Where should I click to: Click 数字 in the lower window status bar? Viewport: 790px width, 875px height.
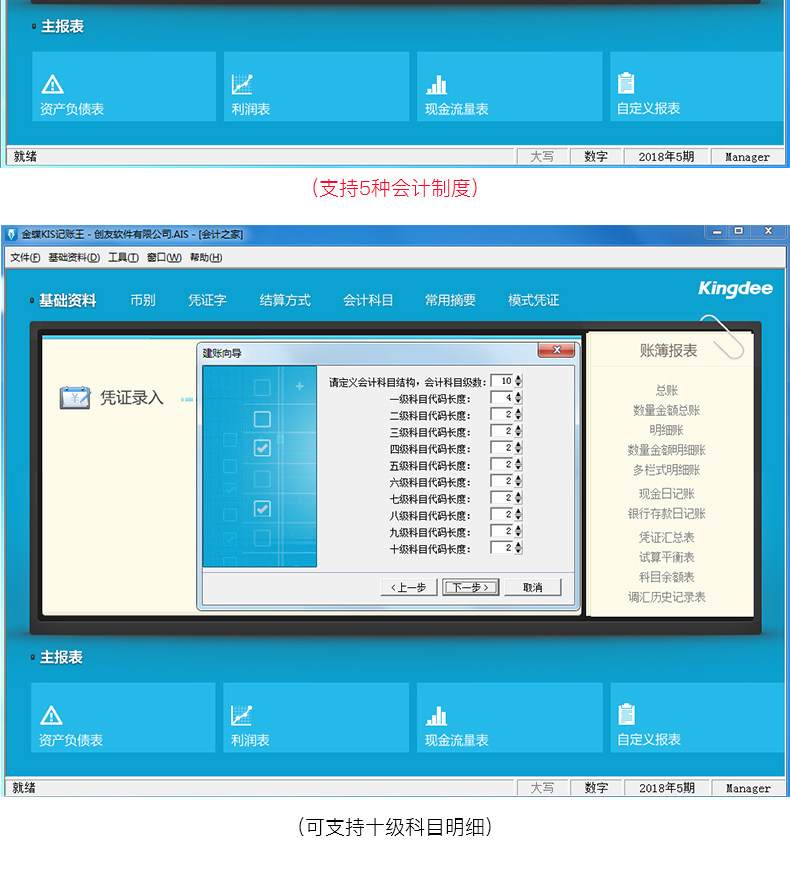tap(596, 788)
